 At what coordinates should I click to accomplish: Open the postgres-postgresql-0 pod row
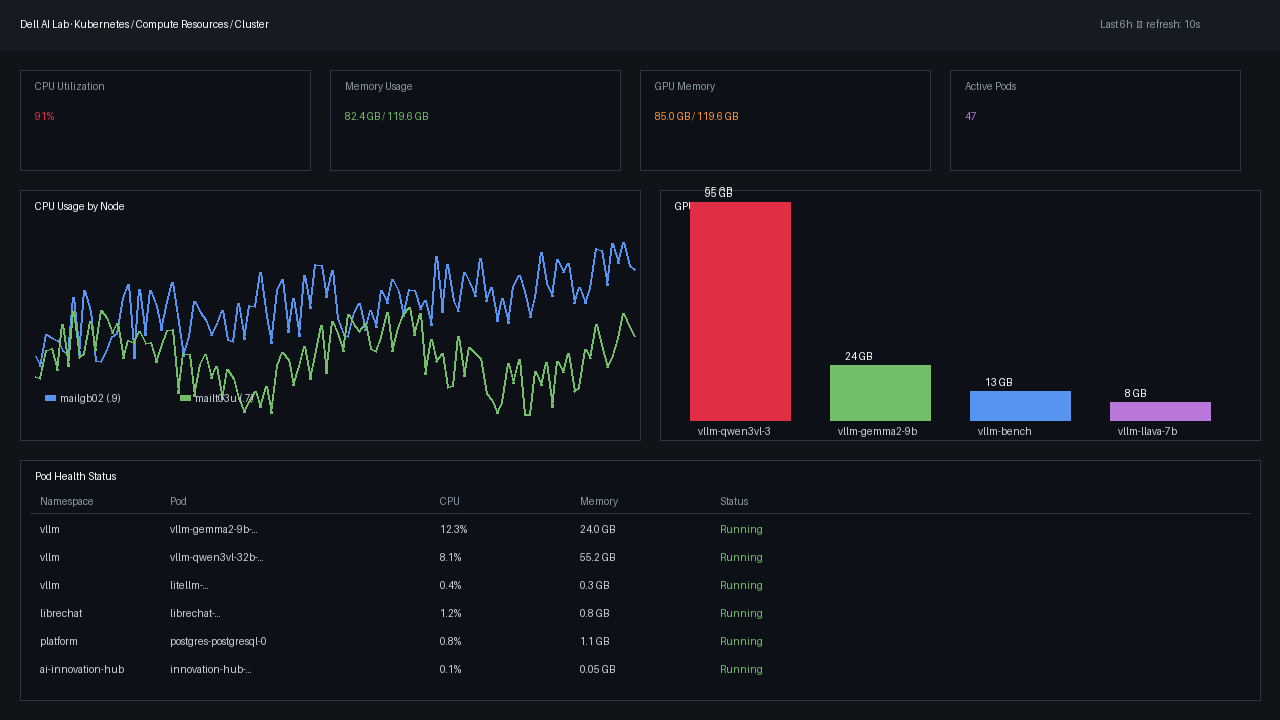click(x=640, y=642)
